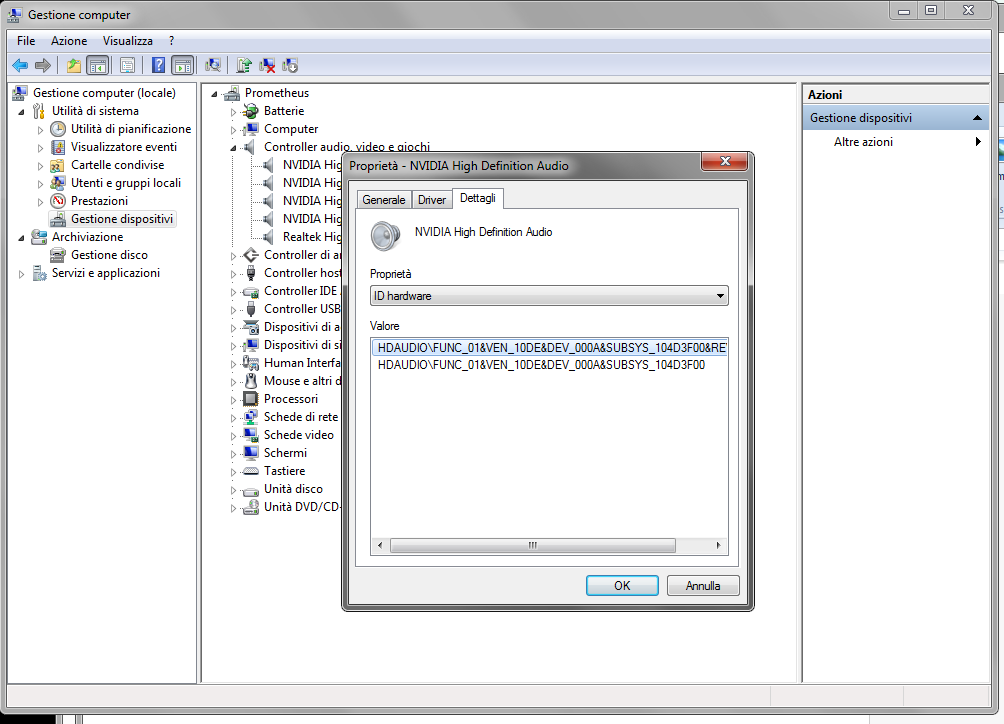Click the blue Back arrow in toolbar

tap(20, 65)
